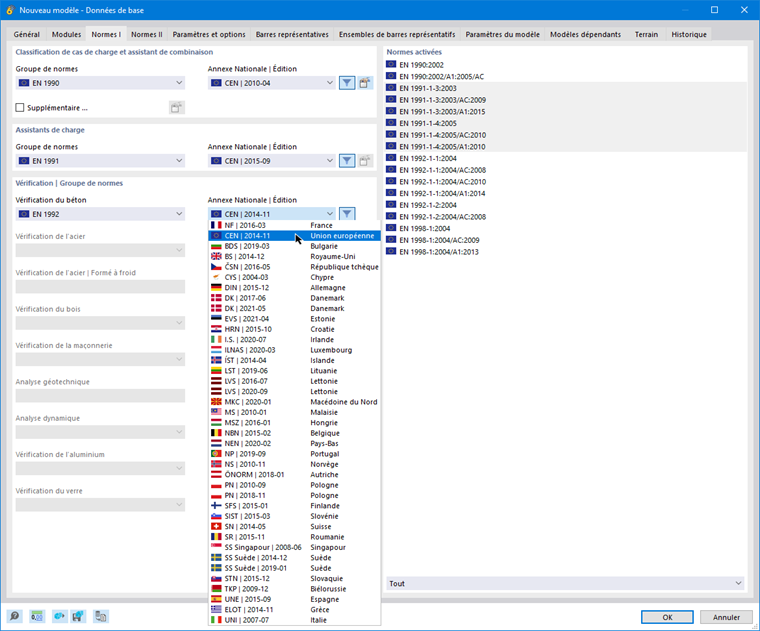The image size is (760, 631).
Task: Choose UNE | 2015-09 Espagne annex
Action: click(x=295, y=599)
